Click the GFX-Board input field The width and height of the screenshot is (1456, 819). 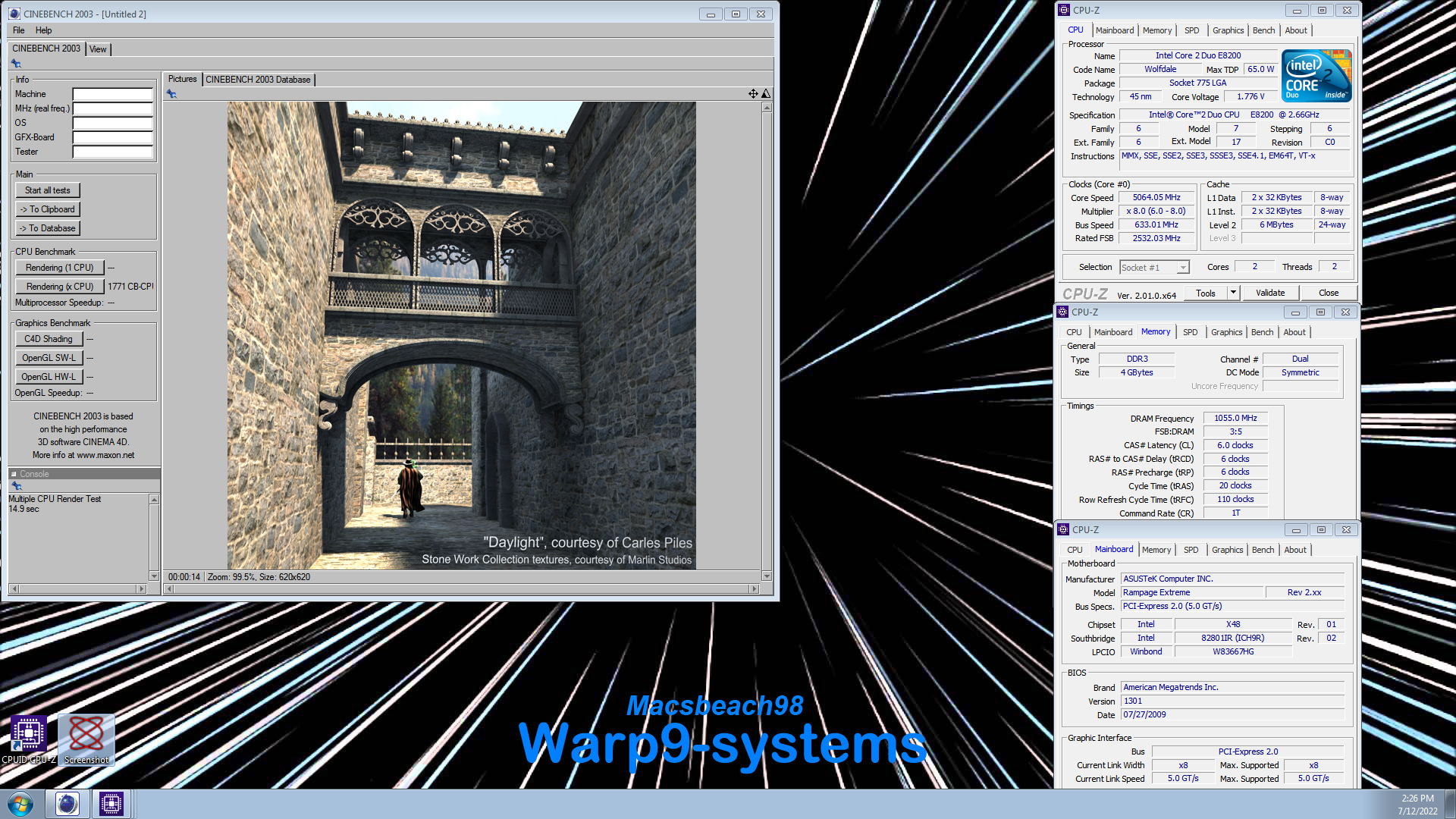tap(112, 137)
